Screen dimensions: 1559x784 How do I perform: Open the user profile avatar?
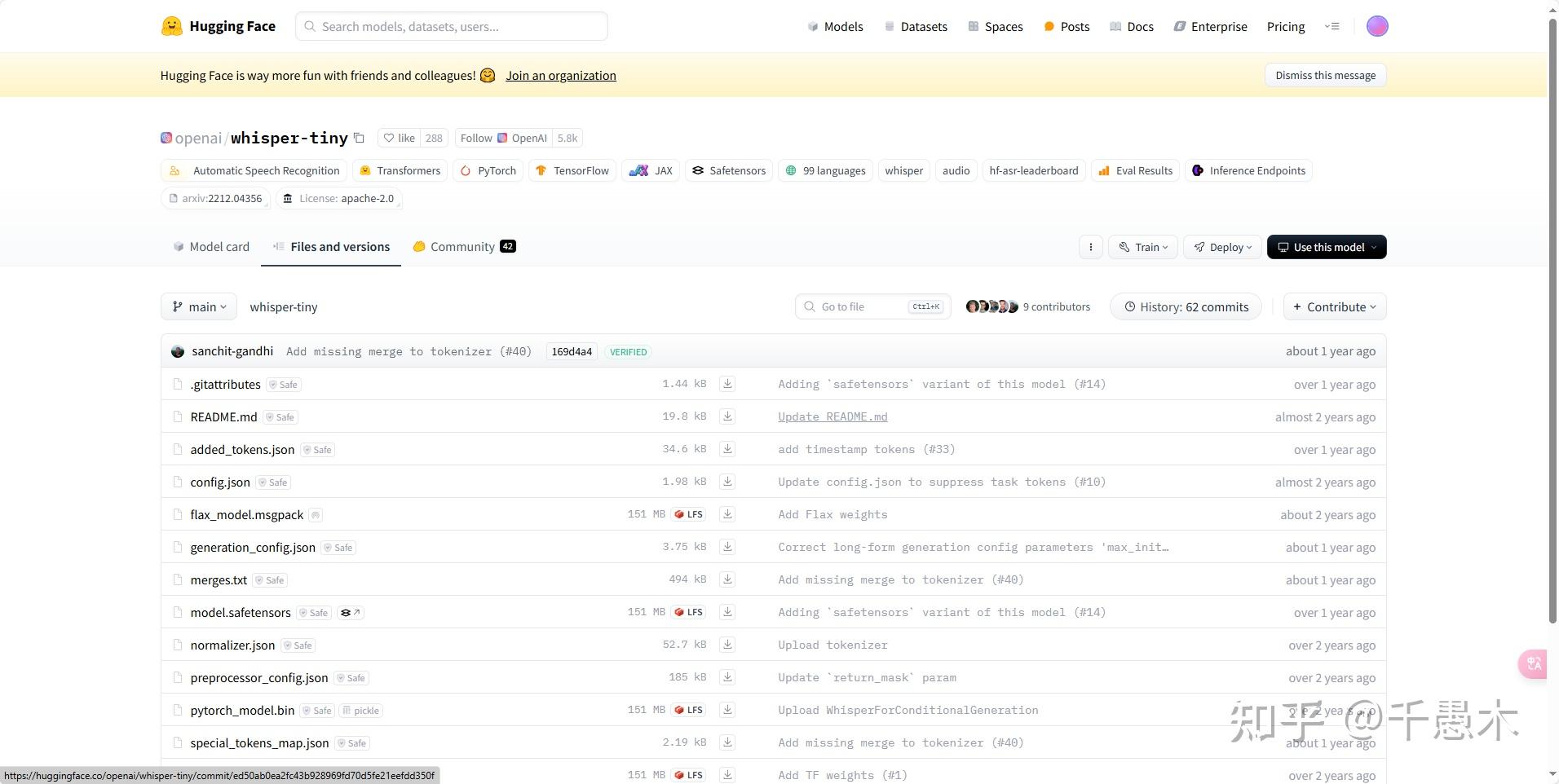tap(1377, 26)
